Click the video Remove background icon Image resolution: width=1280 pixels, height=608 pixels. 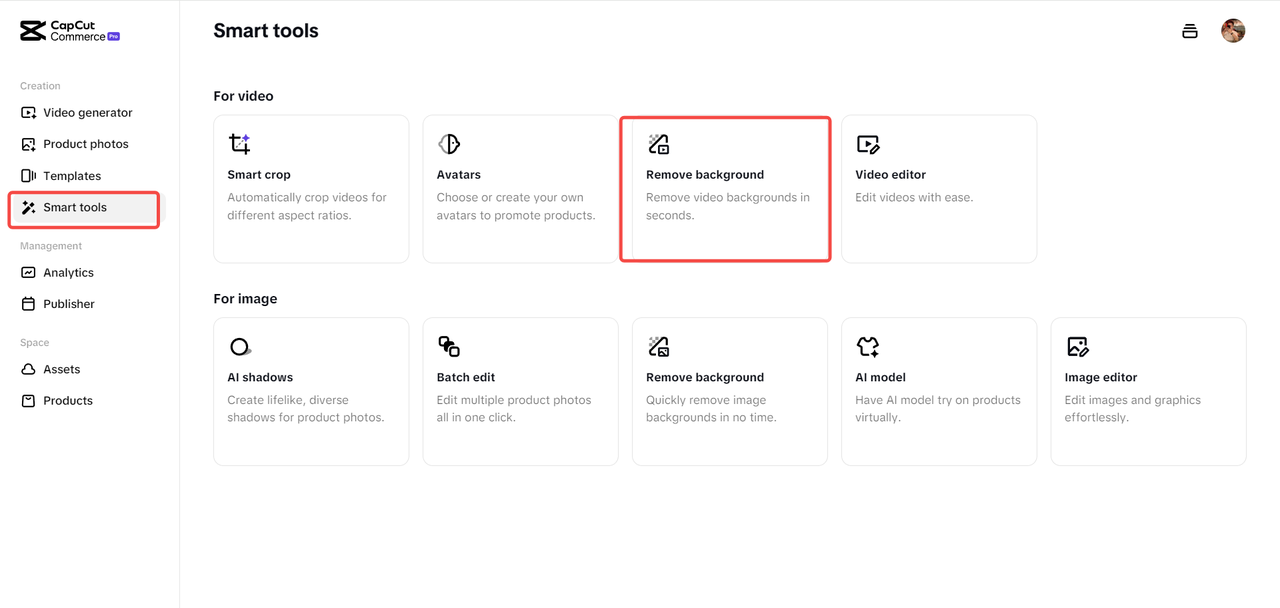658,144
